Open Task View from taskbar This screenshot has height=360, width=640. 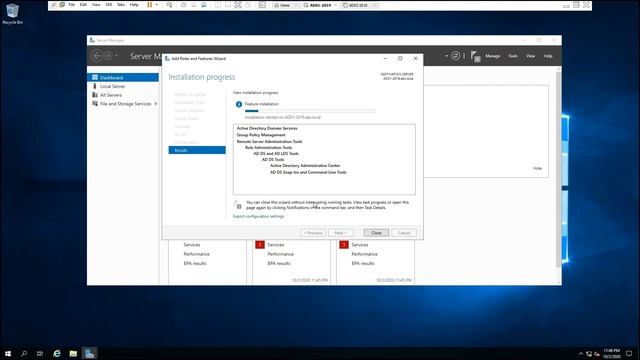tap(40, 353)
